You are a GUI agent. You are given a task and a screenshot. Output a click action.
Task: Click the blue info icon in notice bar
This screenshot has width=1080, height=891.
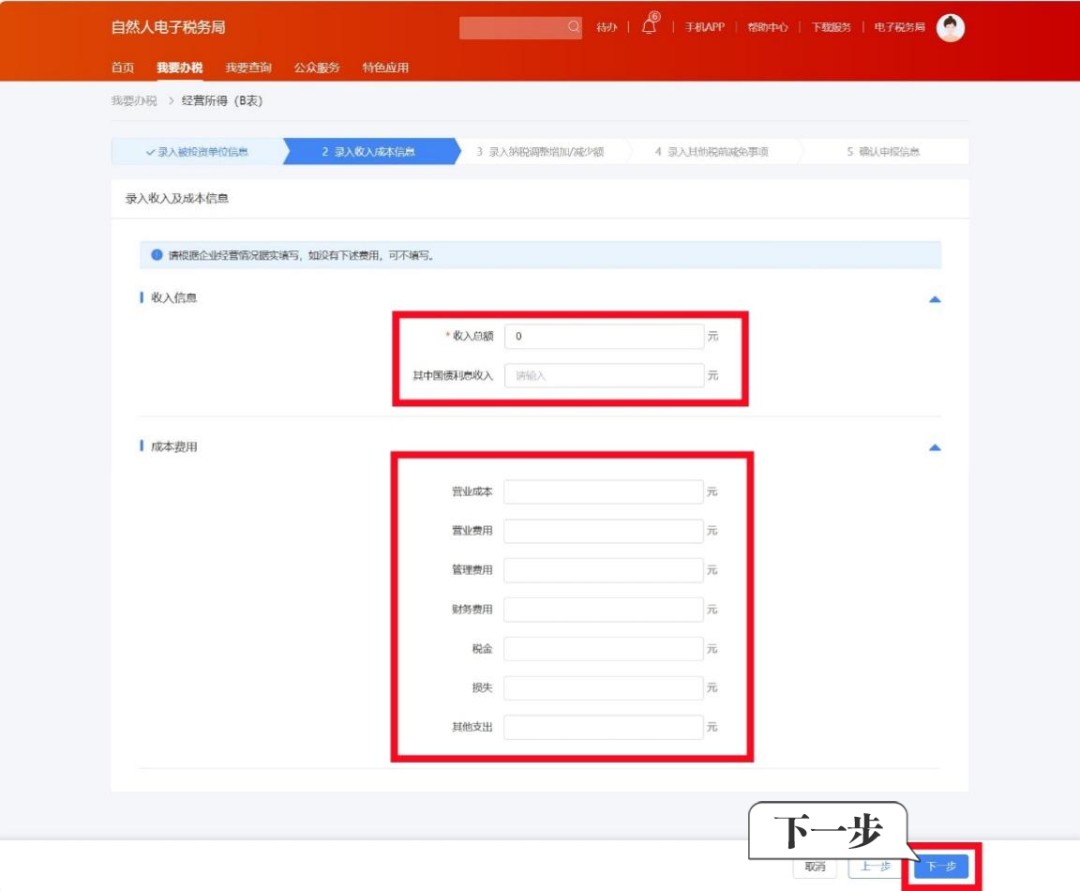click(157, 255)
